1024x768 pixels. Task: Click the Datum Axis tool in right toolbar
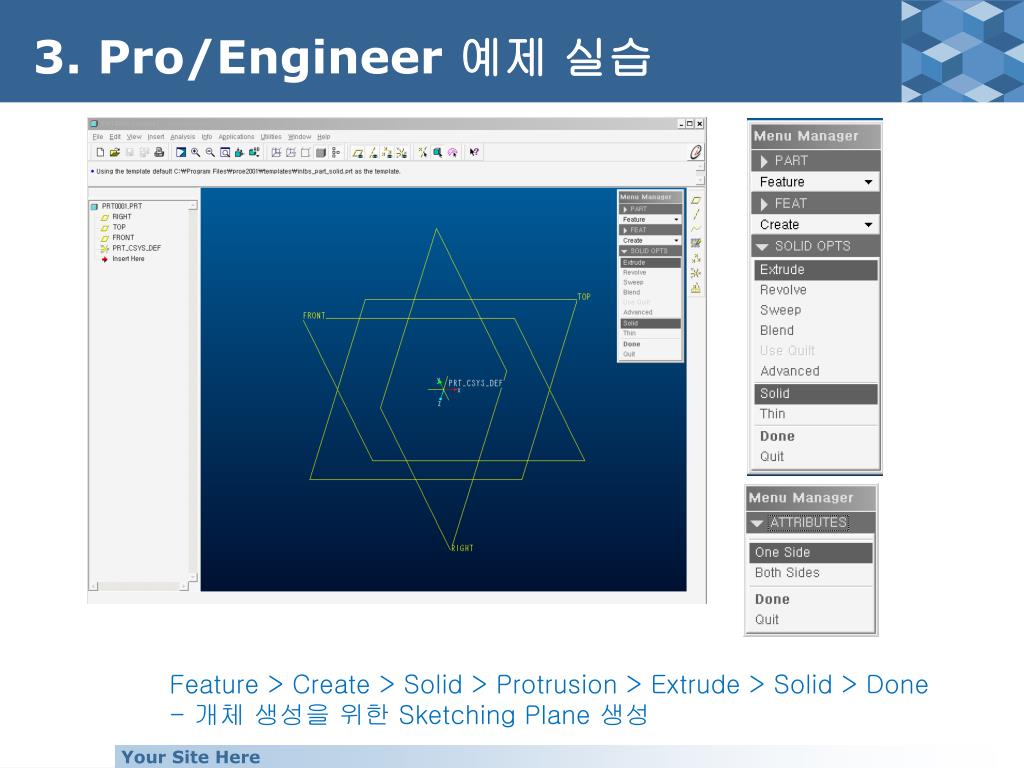[x=696, y=214]
